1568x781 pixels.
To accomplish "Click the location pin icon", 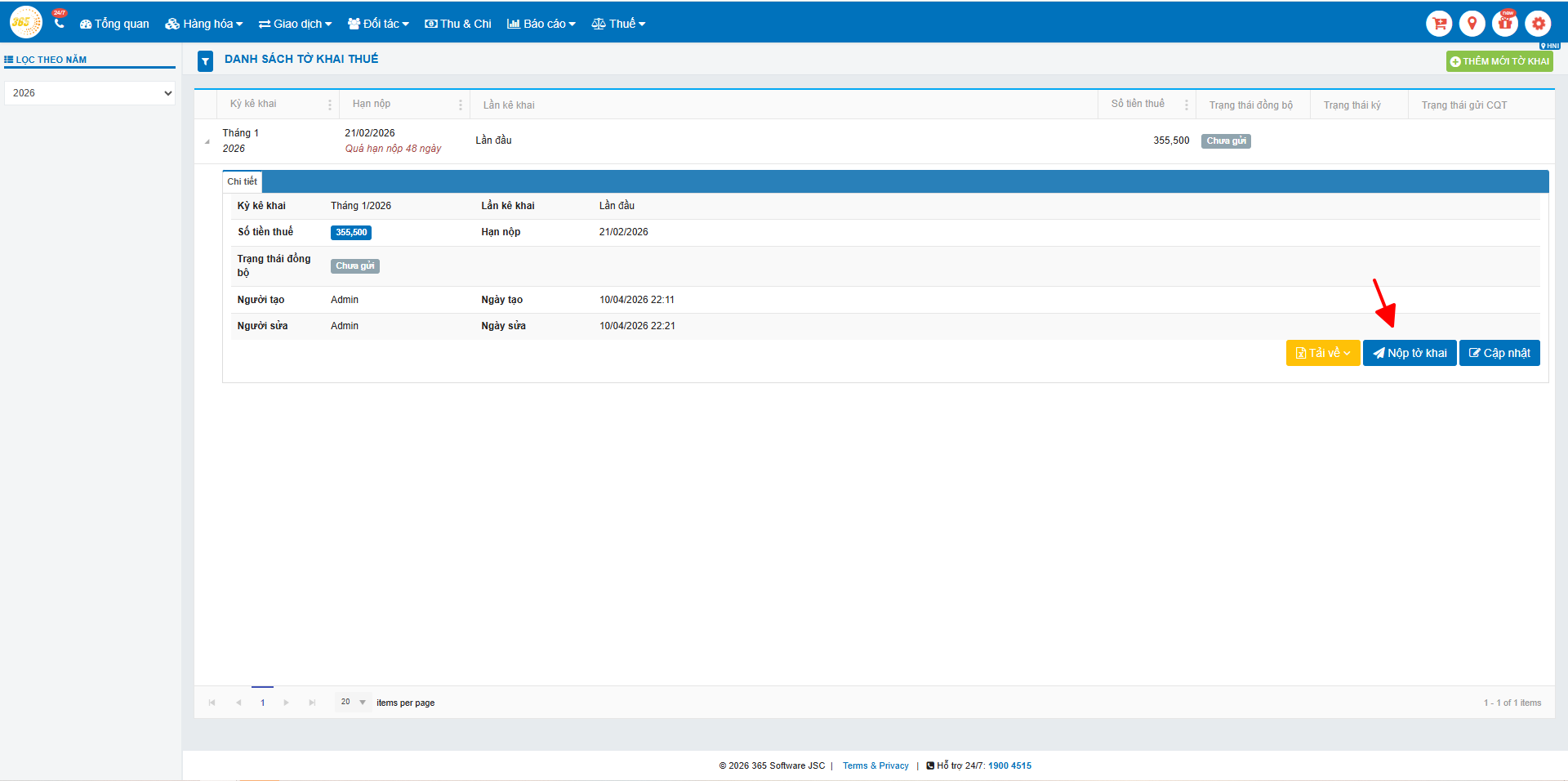I will click(x=1472, y=24).
